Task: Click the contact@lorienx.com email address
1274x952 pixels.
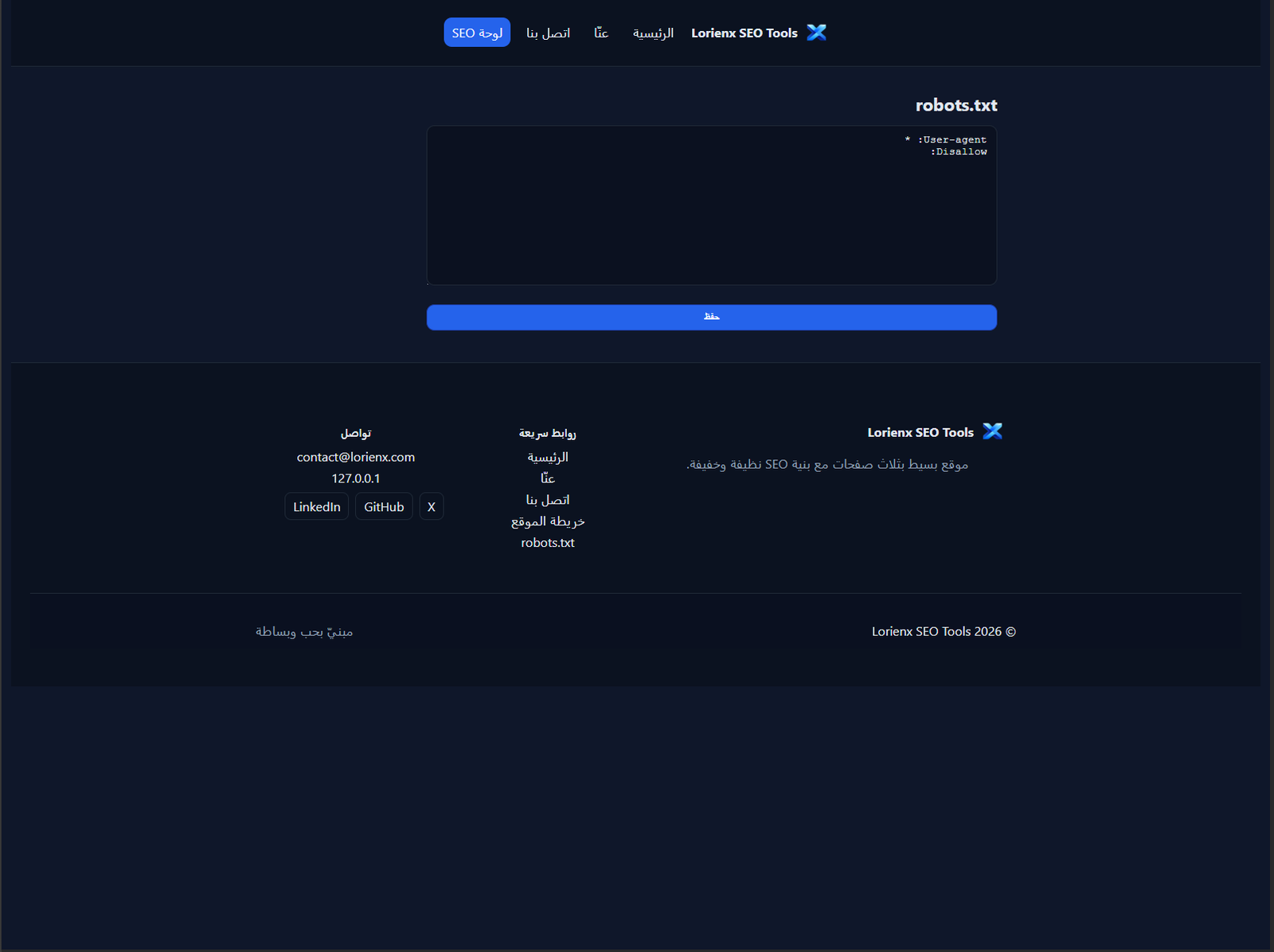Action: (x=355, y=457)
